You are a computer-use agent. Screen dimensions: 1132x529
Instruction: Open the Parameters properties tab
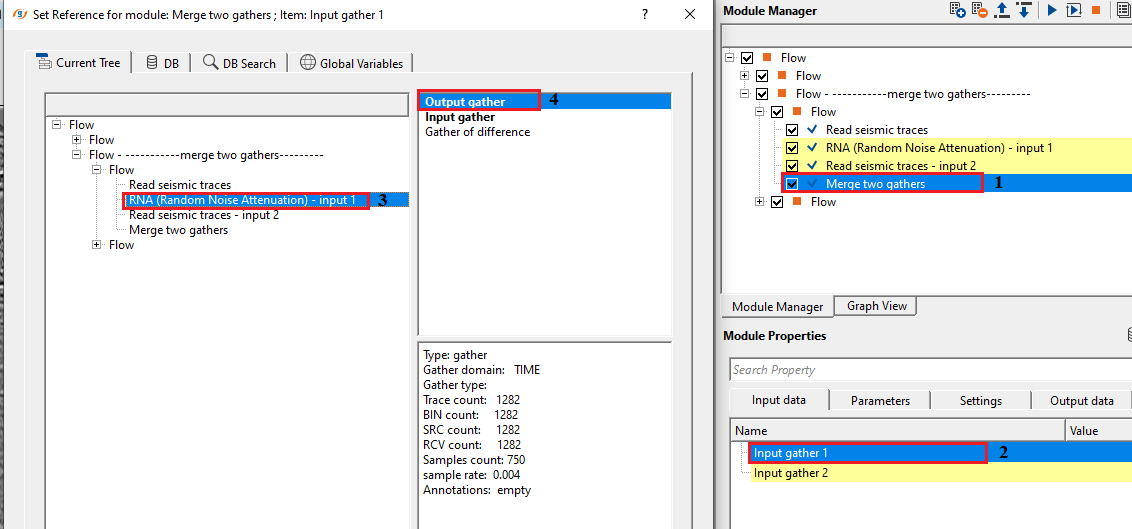click(x=880, y=401)
